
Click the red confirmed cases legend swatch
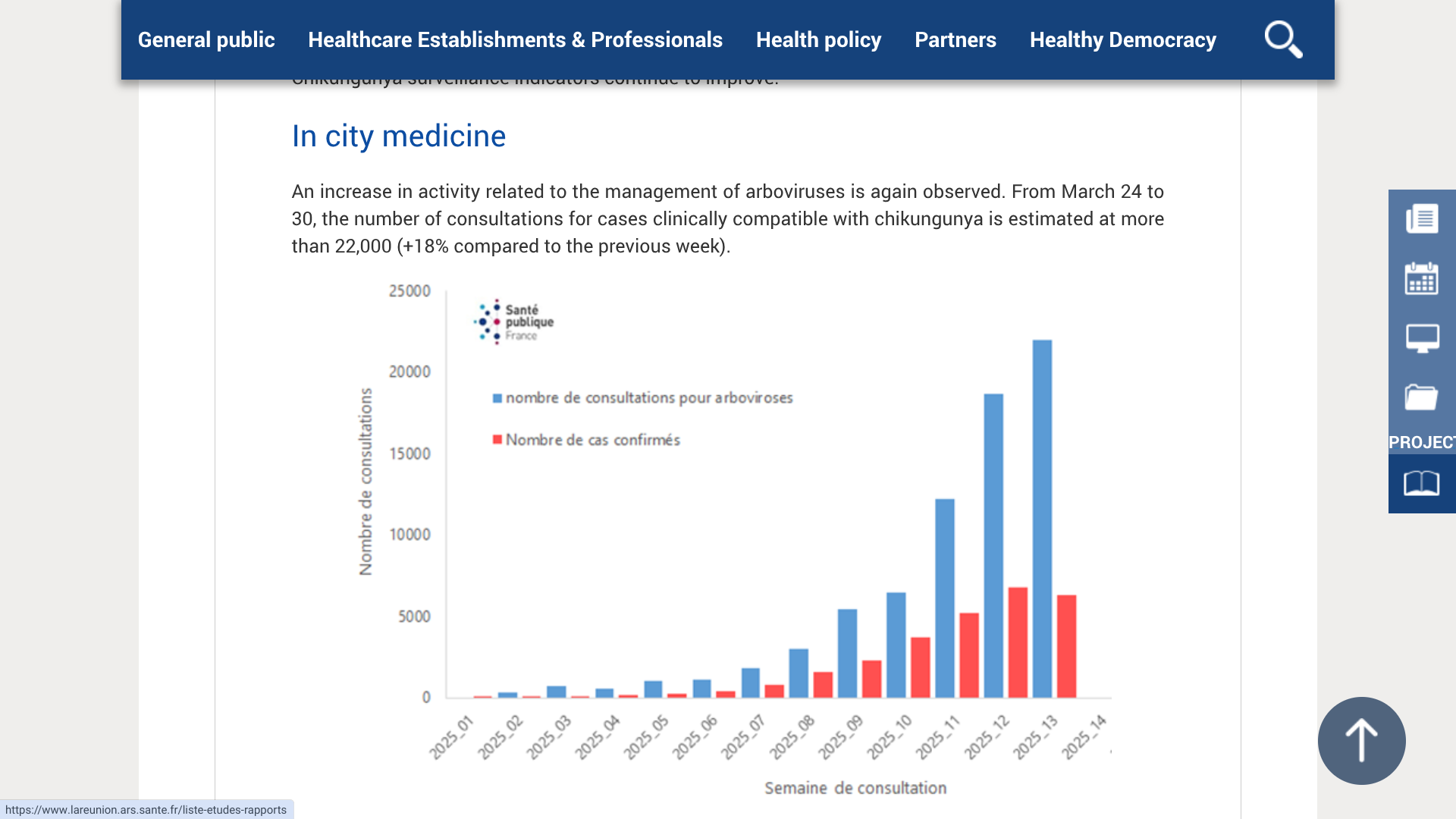pyautogui.click(x=497, y=440)
